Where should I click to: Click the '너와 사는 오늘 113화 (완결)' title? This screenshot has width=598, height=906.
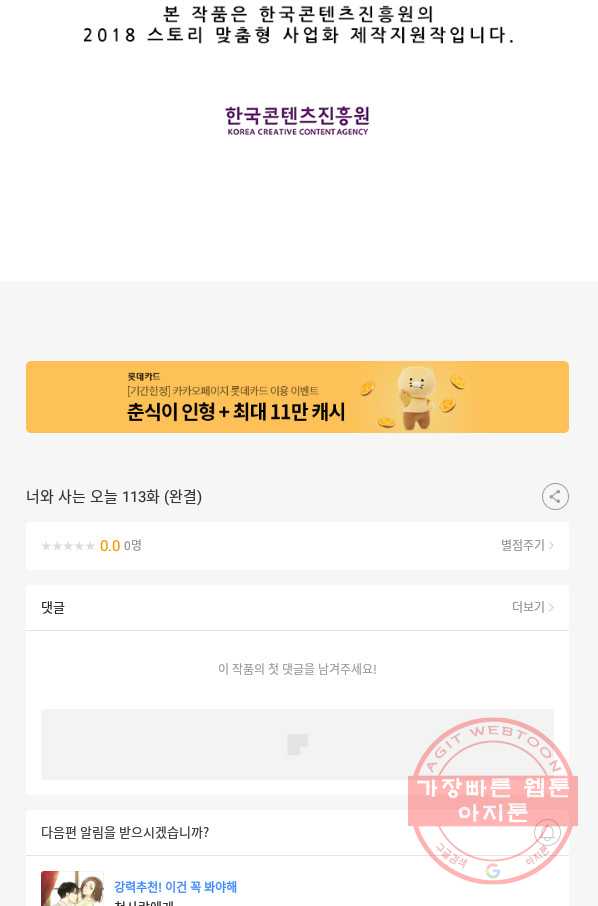114,497
